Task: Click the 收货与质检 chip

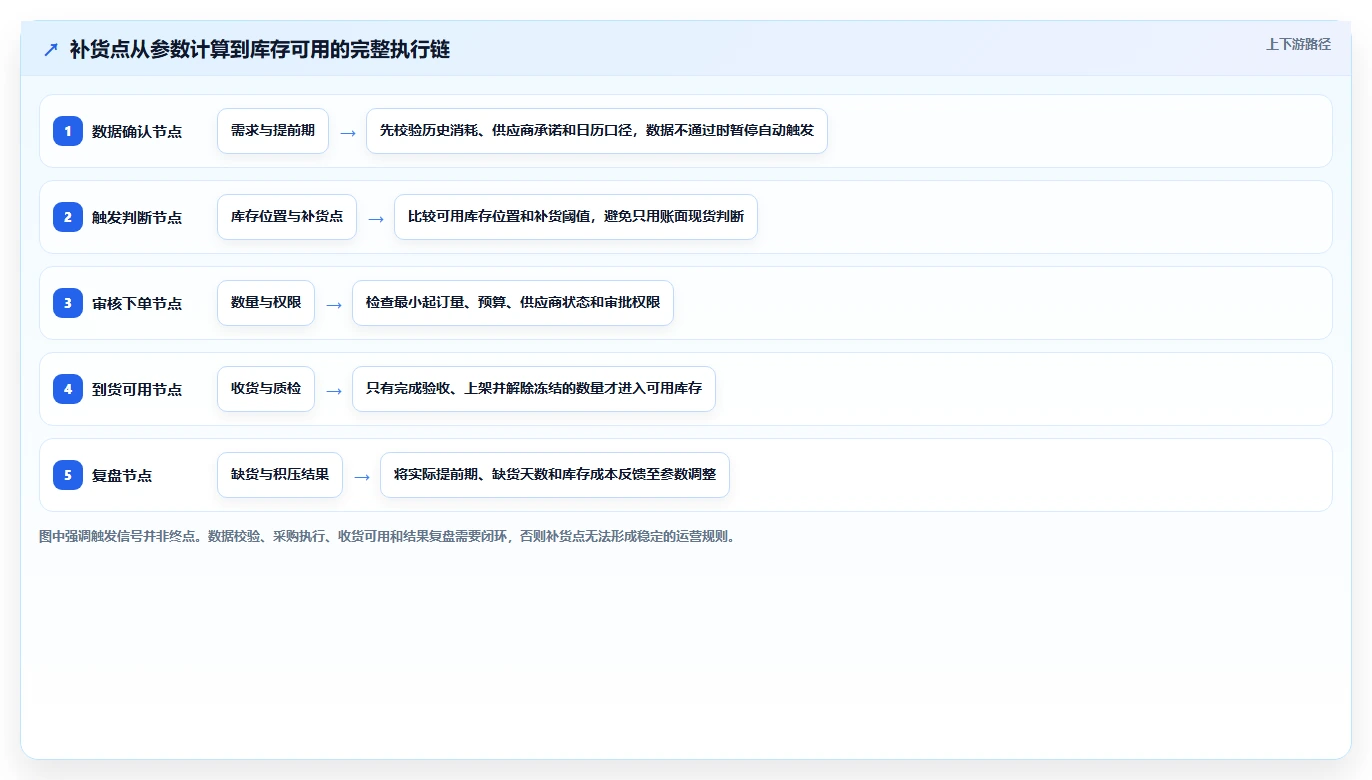Action: (266, 389)
